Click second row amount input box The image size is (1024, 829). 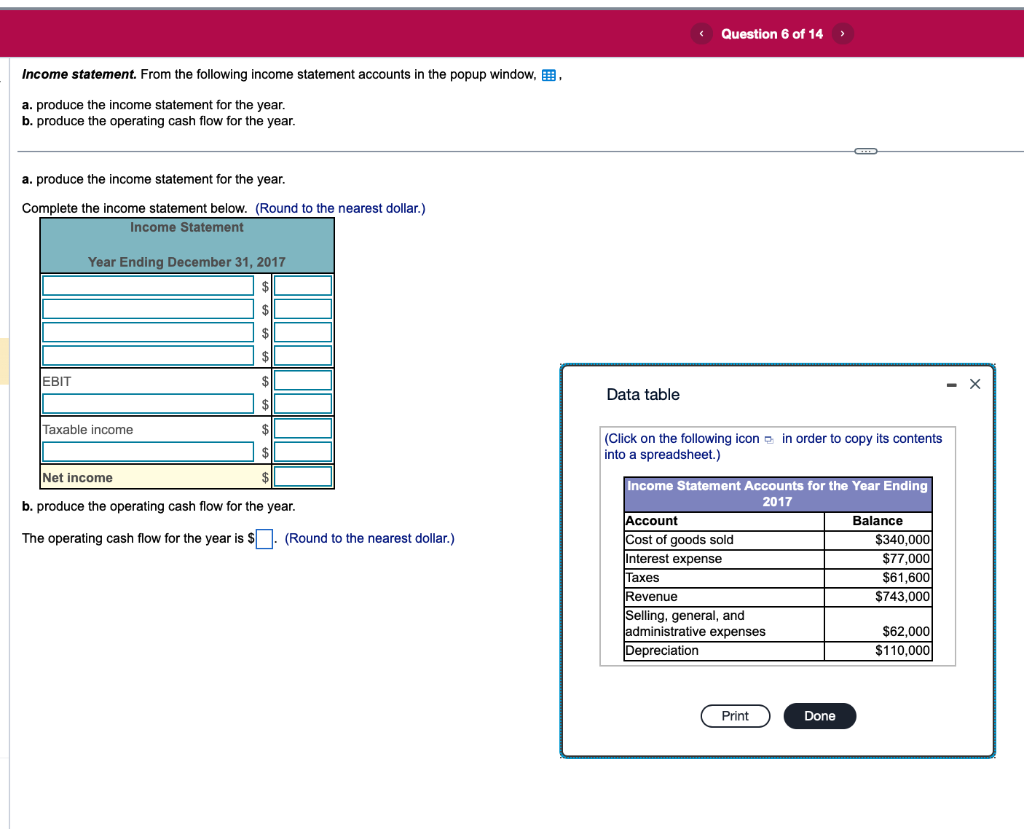303,309
